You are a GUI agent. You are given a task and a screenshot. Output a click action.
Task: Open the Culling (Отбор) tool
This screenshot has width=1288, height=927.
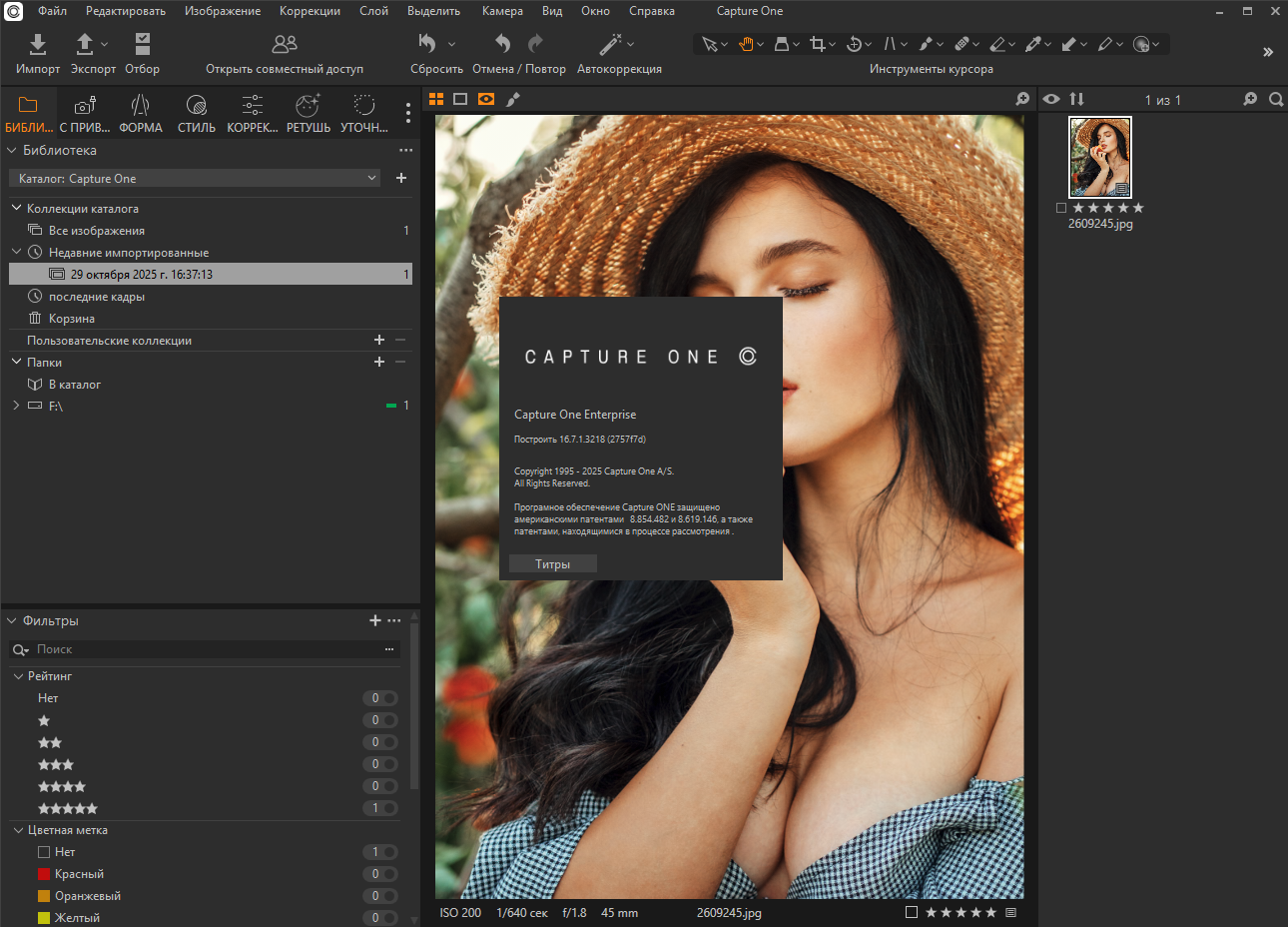142,45
